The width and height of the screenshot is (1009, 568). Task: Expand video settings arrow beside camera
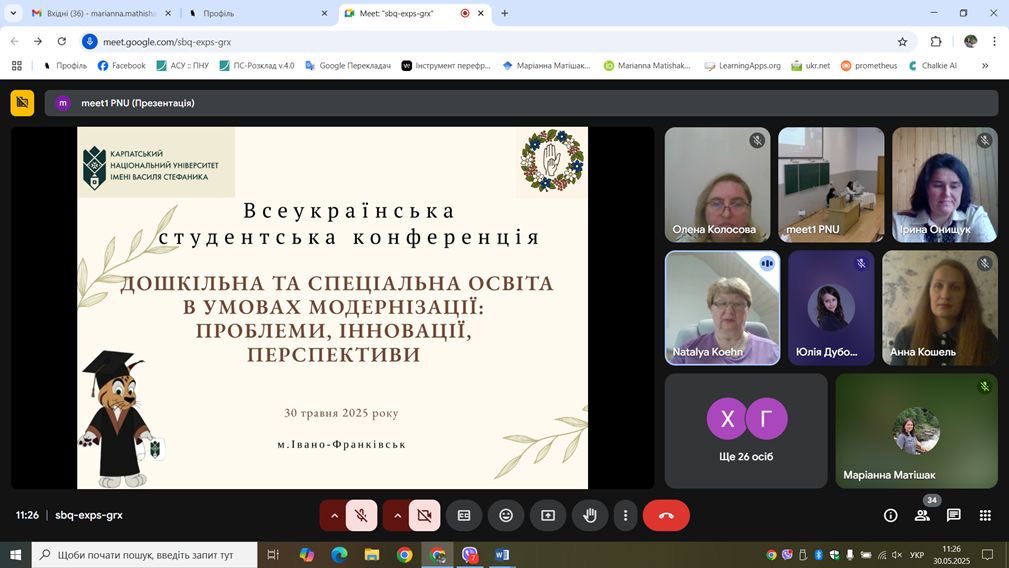pos(397,515)
